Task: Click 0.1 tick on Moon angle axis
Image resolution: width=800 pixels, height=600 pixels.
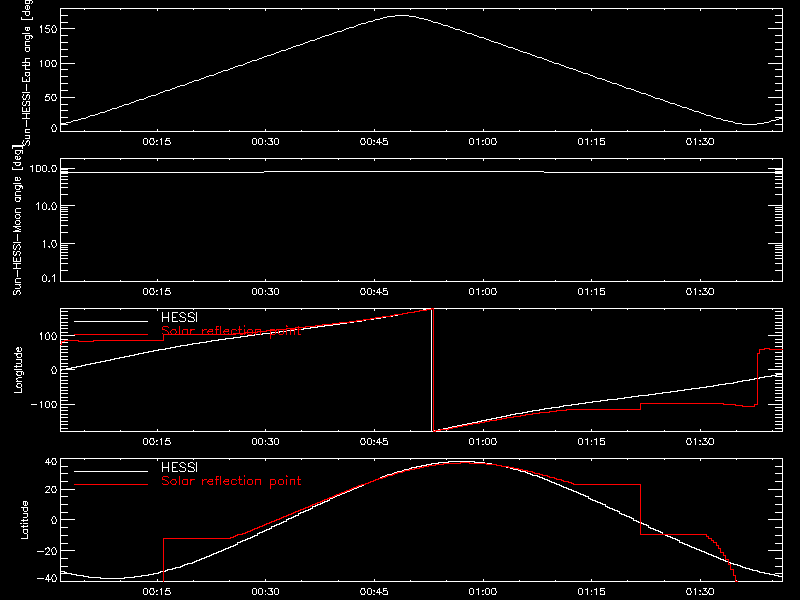Action: pos(49,278)
